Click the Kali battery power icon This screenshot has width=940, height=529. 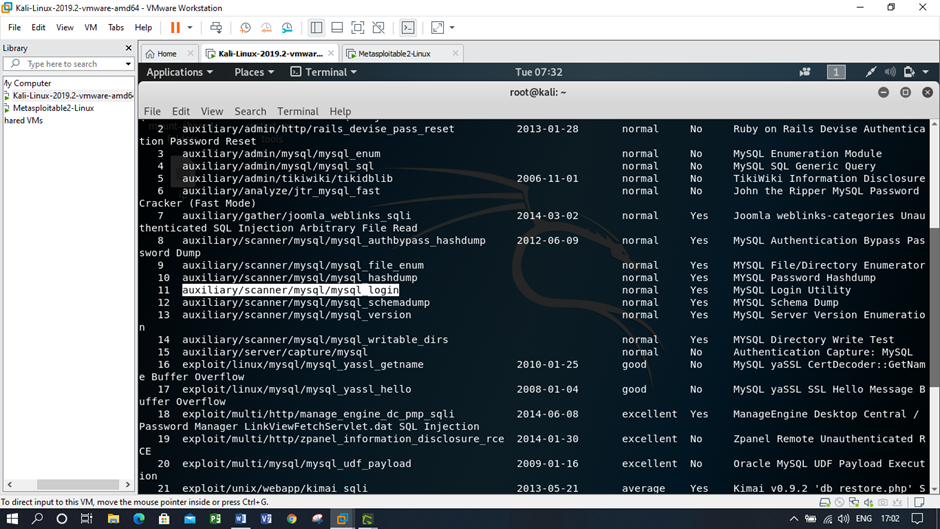tap(909, 72)
